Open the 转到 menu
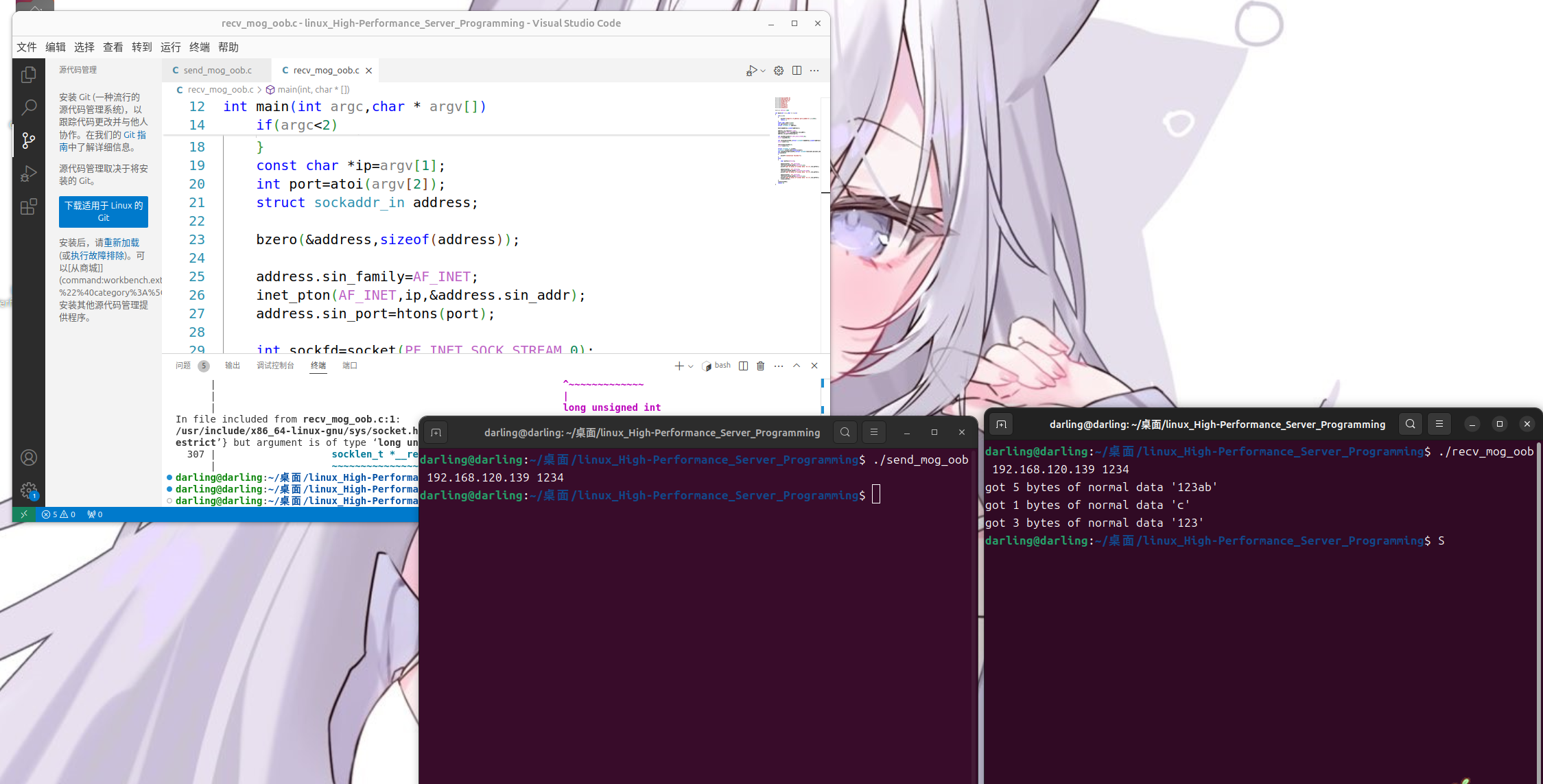The image size is (1543, 784). coord(142,47)
